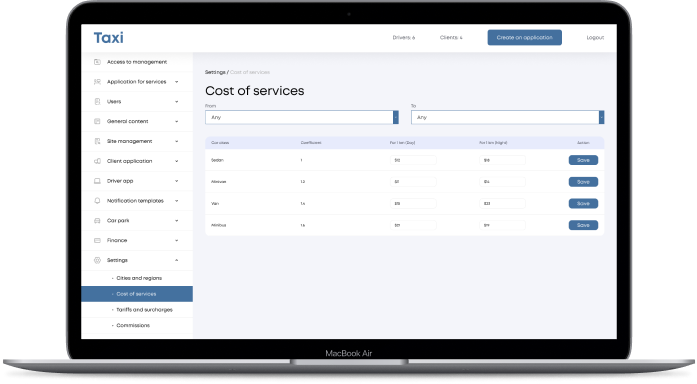Click the Cost of services page heading

click(x=255, y=91)
